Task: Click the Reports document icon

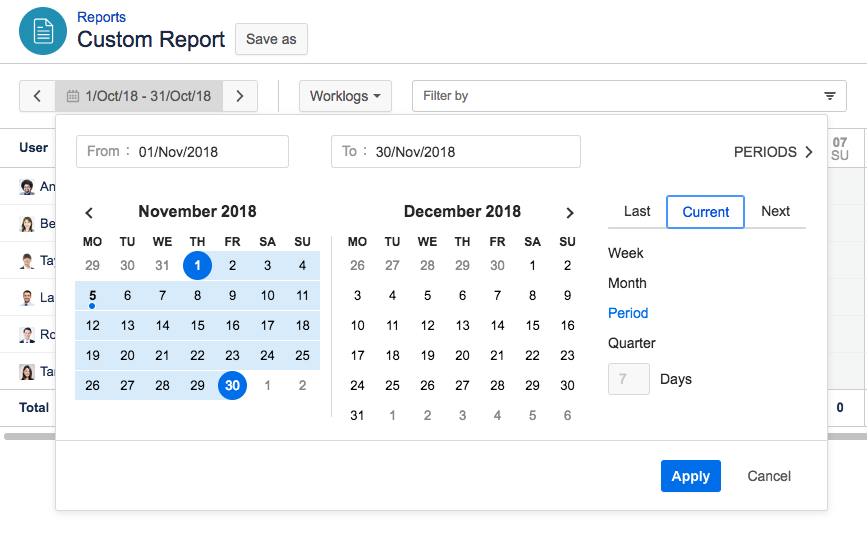Action: [x=43, y=31]
